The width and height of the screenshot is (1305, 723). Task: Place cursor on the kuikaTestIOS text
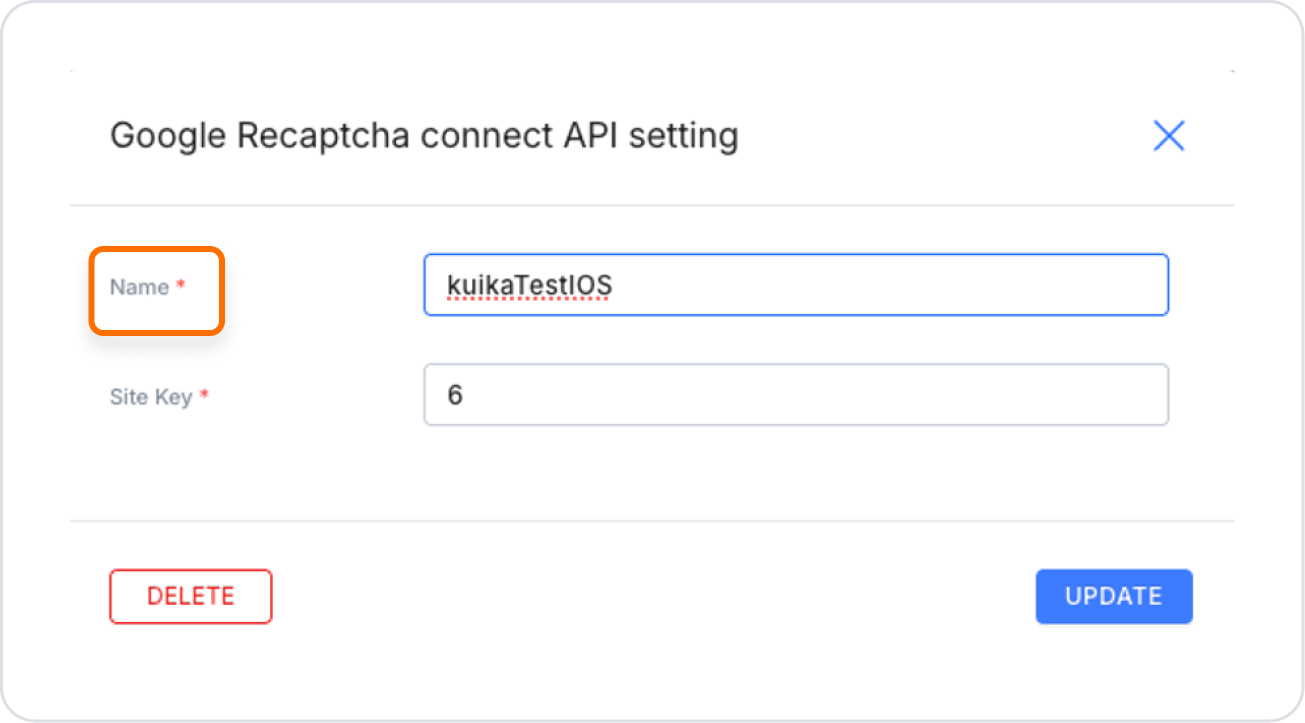click(x=529, y=286)
